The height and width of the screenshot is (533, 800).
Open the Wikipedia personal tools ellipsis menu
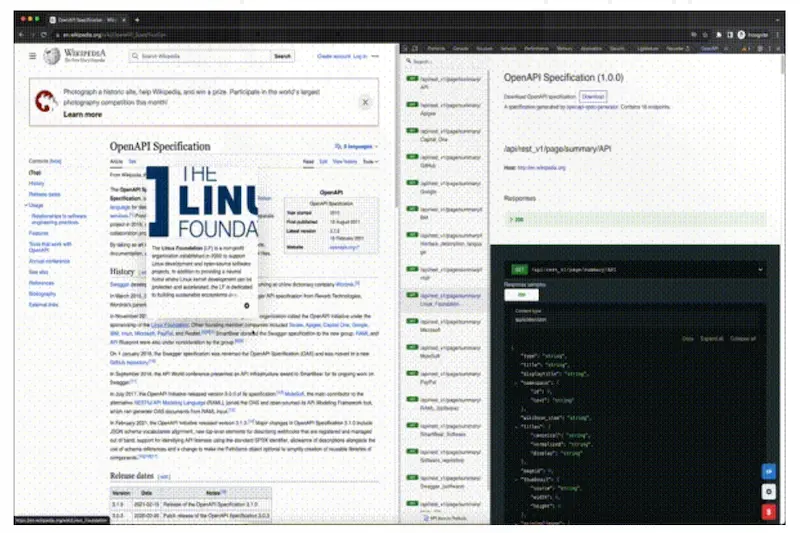pos(375,56)
